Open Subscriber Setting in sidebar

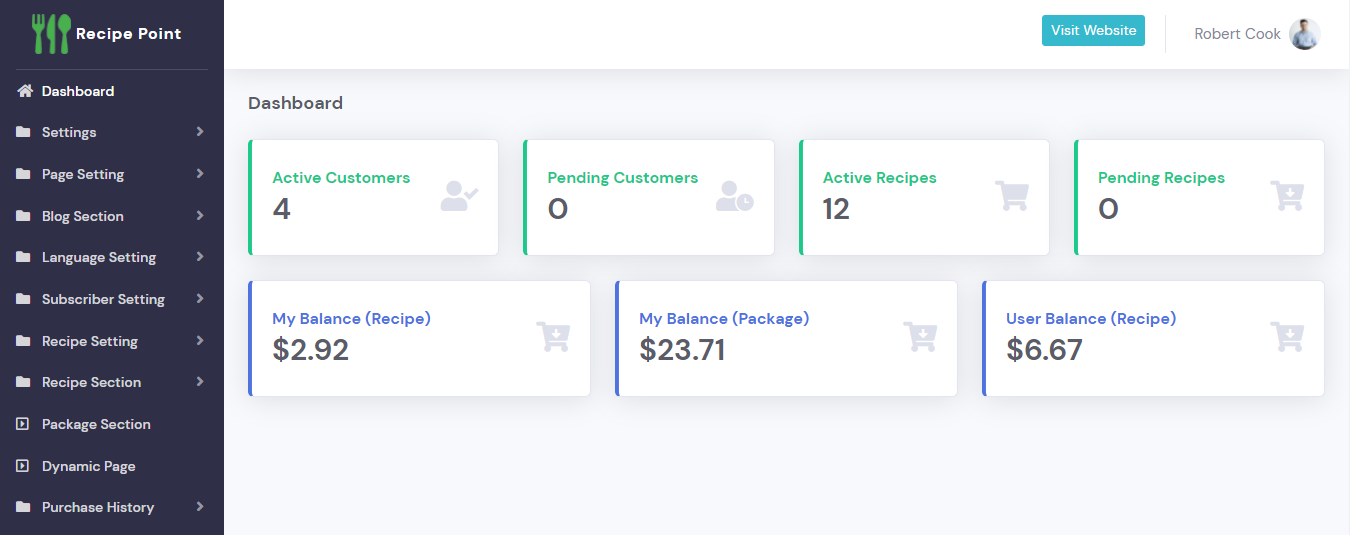(103, 299)
